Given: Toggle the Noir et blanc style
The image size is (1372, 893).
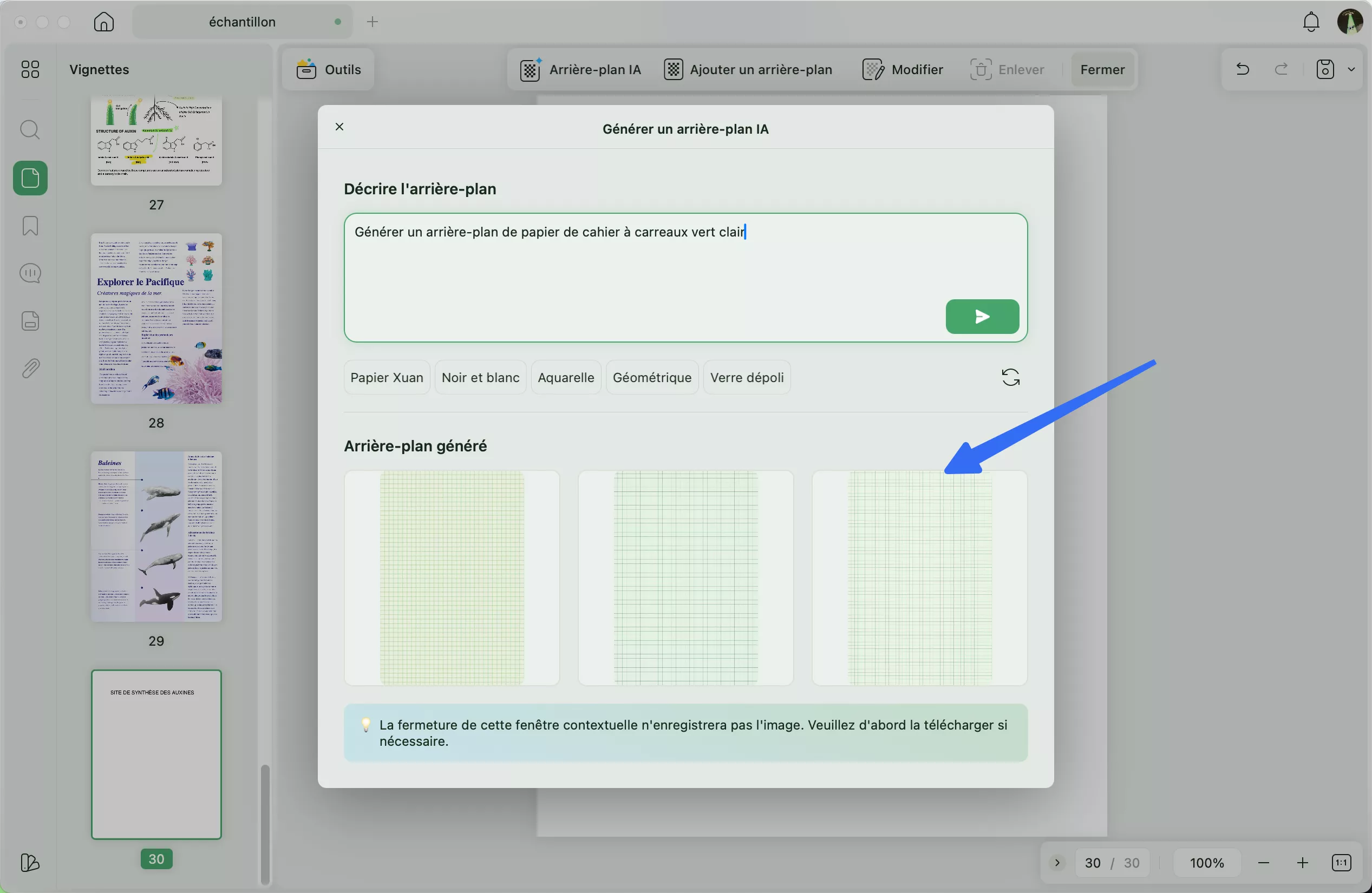Looking at the screenshot, I should 480,377.
